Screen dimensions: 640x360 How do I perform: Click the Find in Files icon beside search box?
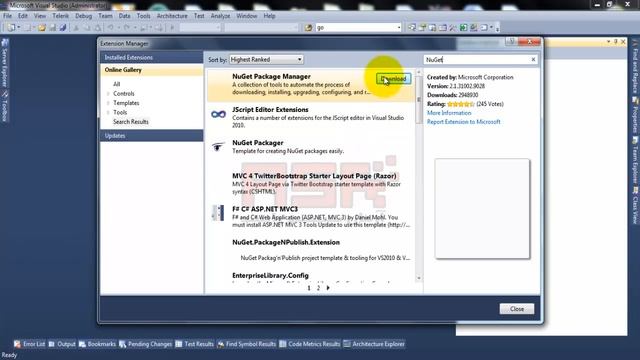(x=309, y=28)
